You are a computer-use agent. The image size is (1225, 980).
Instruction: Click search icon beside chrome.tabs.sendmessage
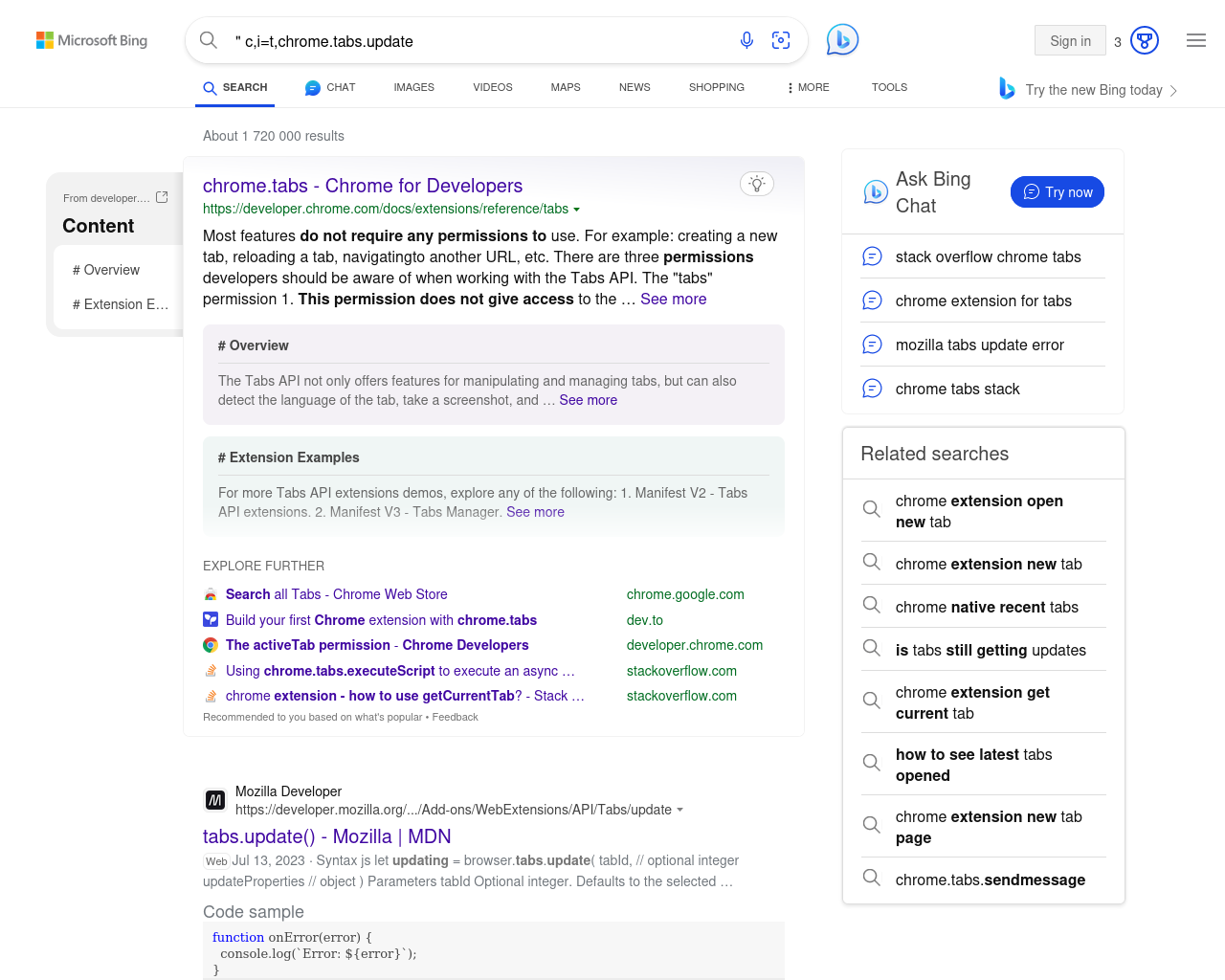872,878
